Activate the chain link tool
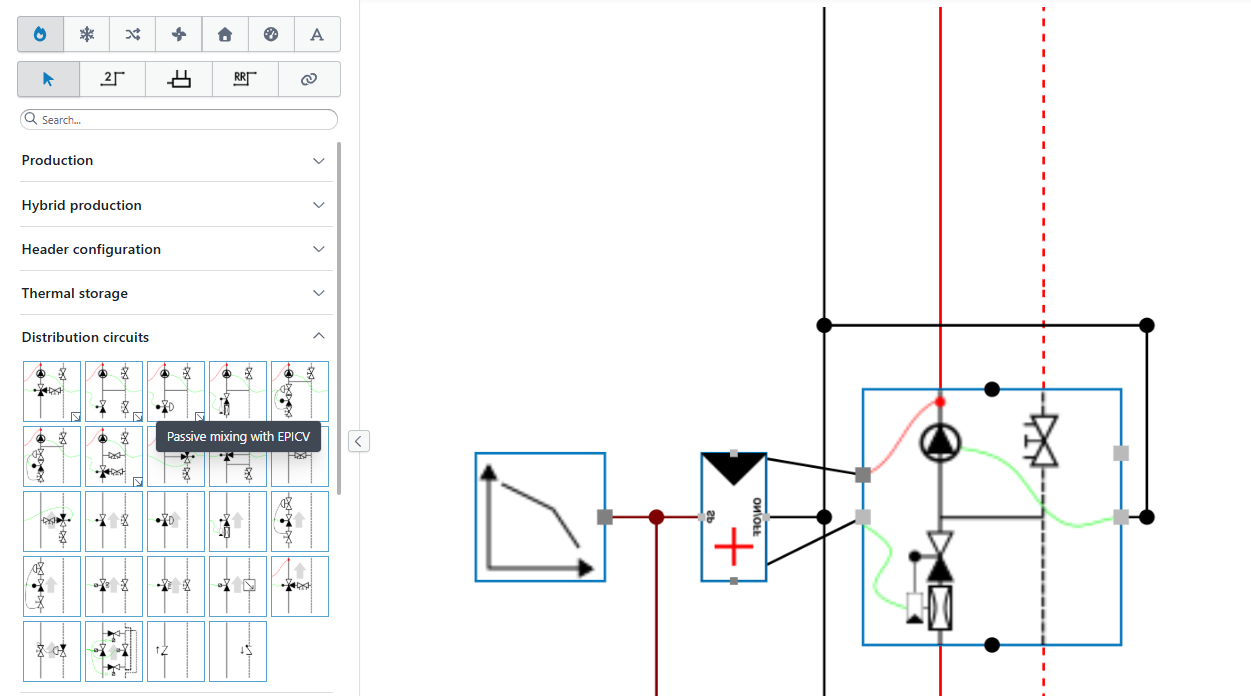The width and height of the screenshot is (1251, 696). coord(309,79)
